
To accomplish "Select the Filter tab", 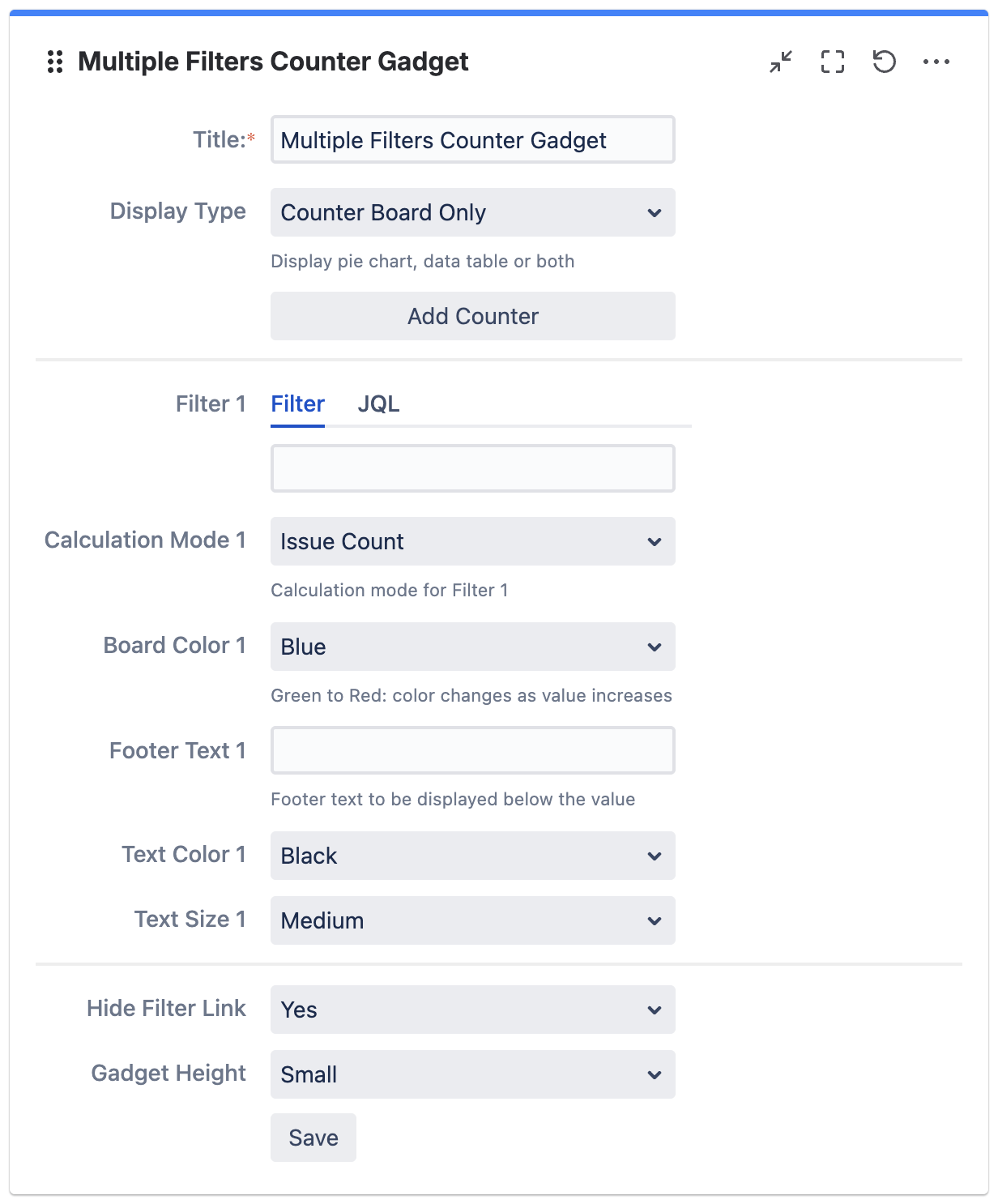I will click(297, 403).
